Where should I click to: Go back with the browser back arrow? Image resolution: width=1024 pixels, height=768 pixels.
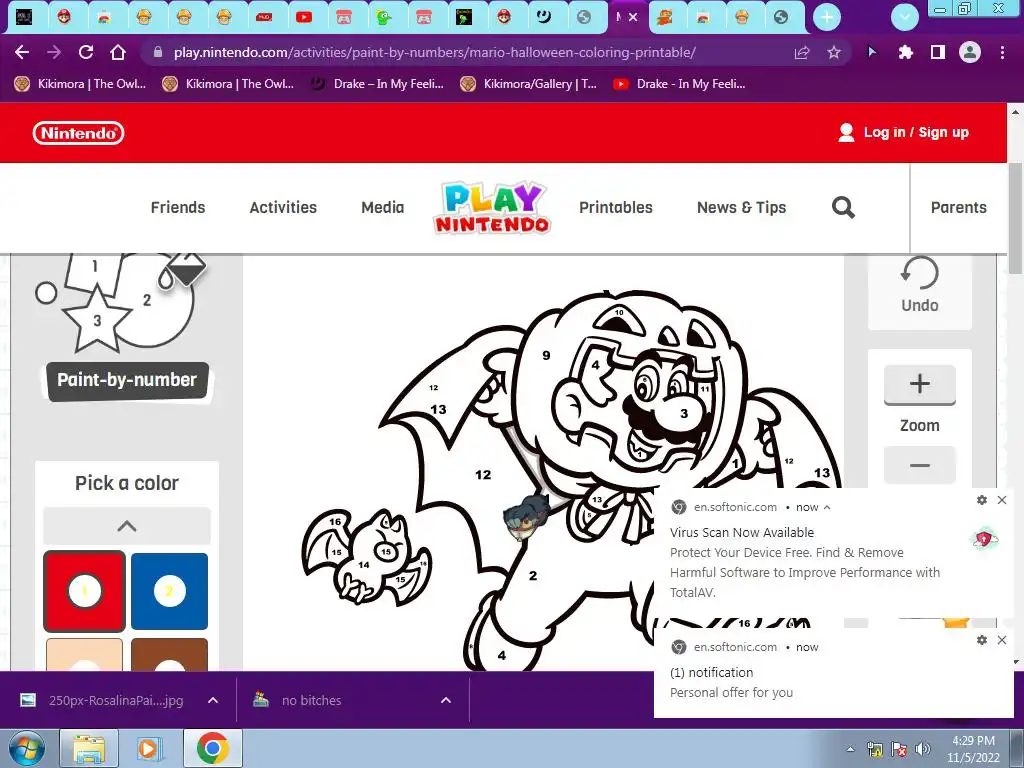coord(22,52)
